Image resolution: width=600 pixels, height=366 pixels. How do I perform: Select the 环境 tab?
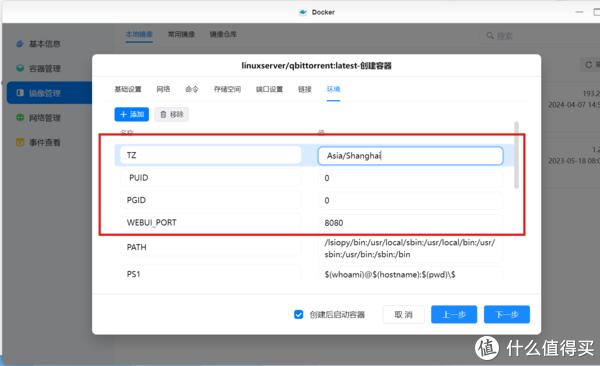tap(333, 89)
